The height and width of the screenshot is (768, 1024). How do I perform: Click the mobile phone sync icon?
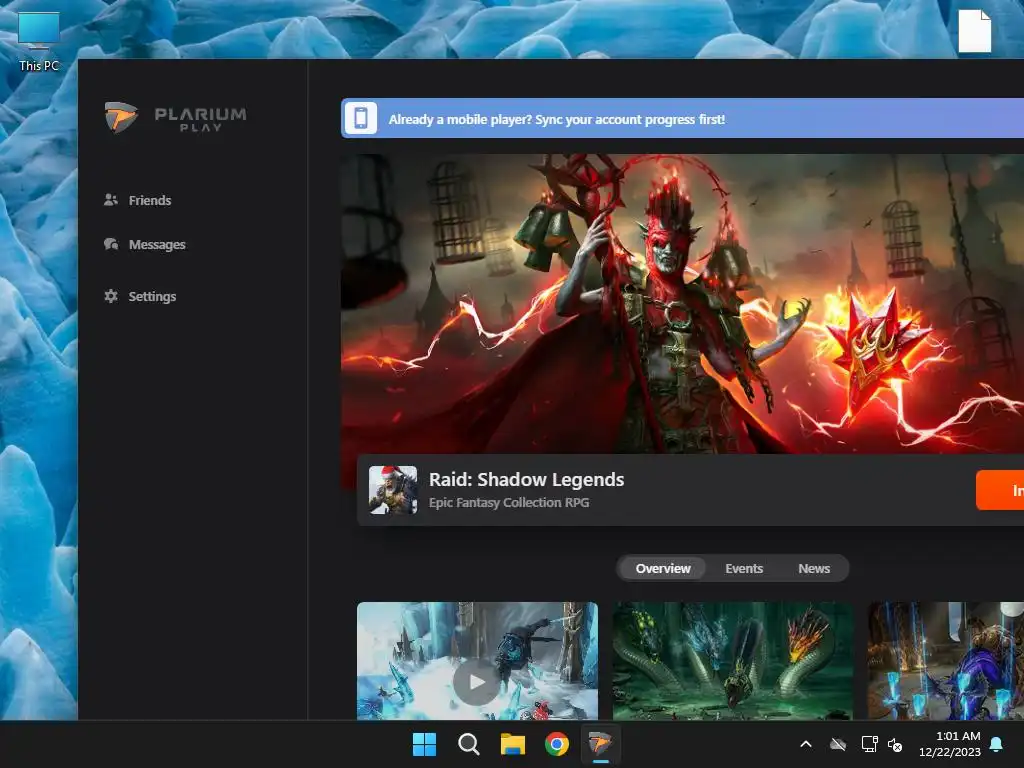pos(360,118)
